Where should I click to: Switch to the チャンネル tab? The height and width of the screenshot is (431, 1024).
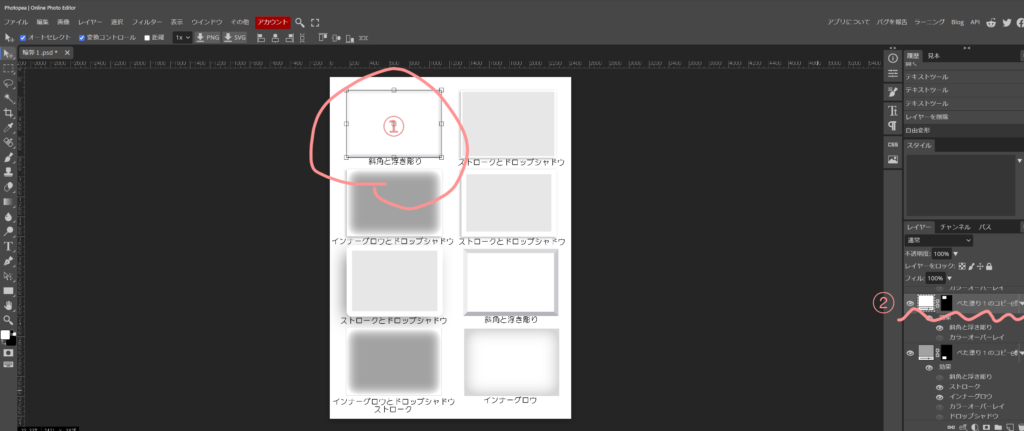954,227
